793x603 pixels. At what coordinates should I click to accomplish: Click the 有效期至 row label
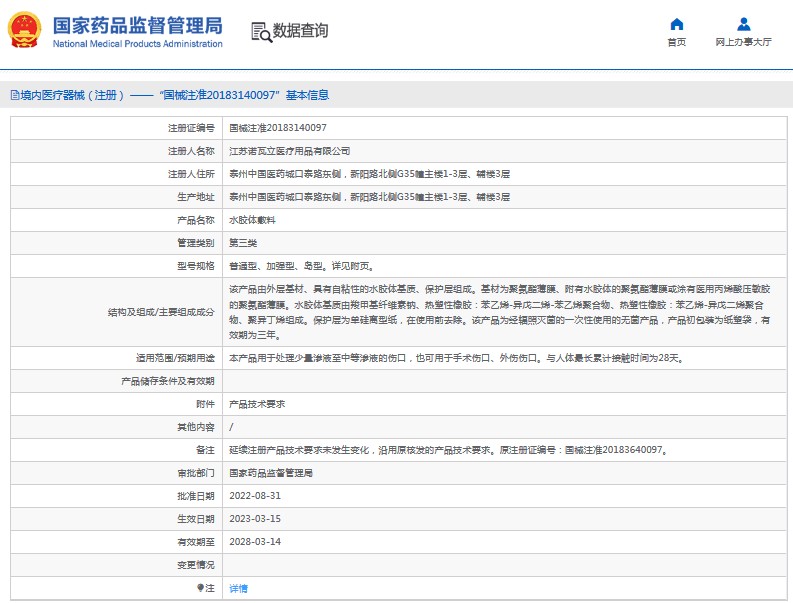point(196,542)
